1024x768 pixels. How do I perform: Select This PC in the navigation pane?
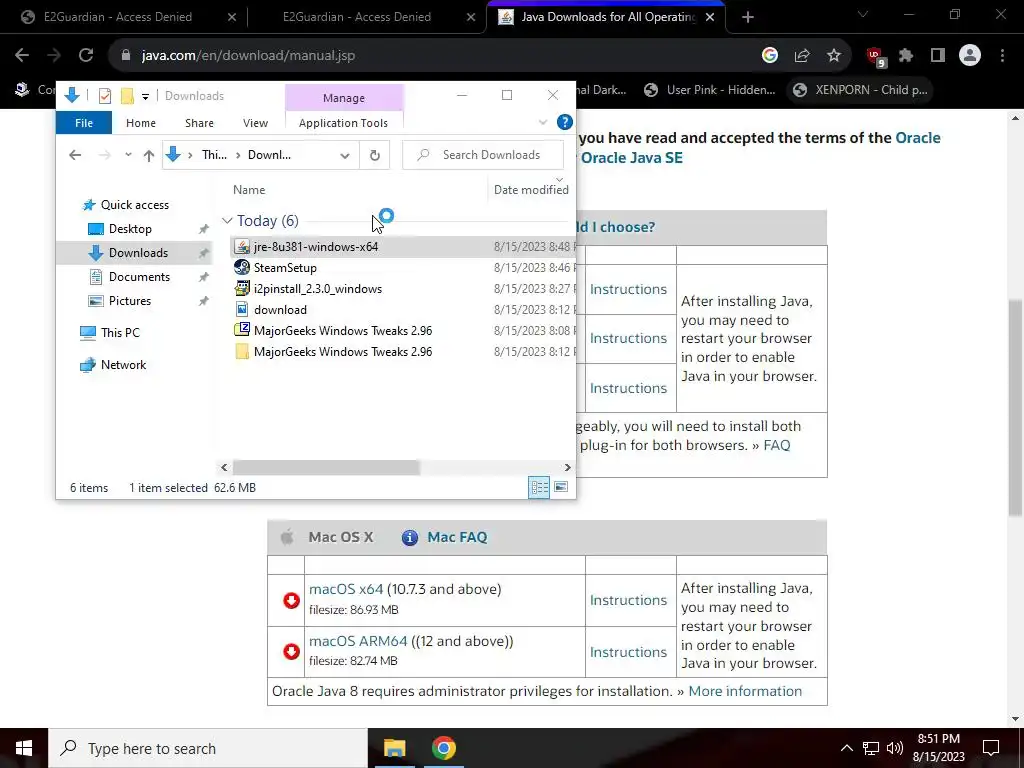[x=120, y=332]
